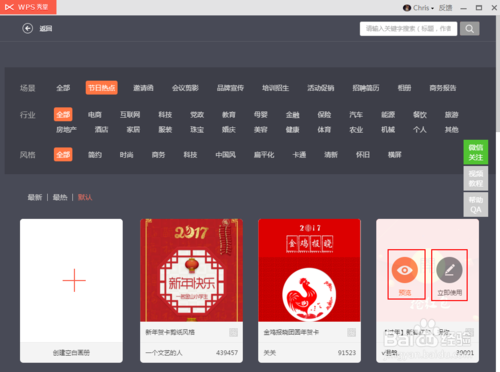500x372 pixels.
Task: Select the 活动促销 scene filter
Action: (321, 88)
